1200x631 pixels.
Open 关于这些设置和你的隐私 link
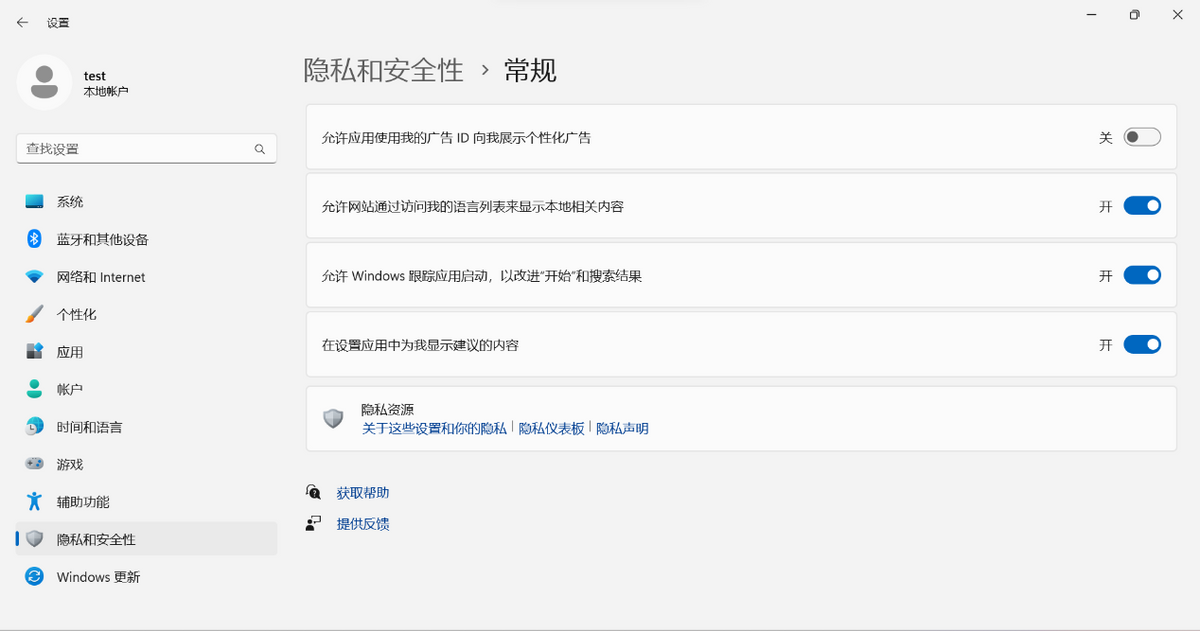click(434, 428)
